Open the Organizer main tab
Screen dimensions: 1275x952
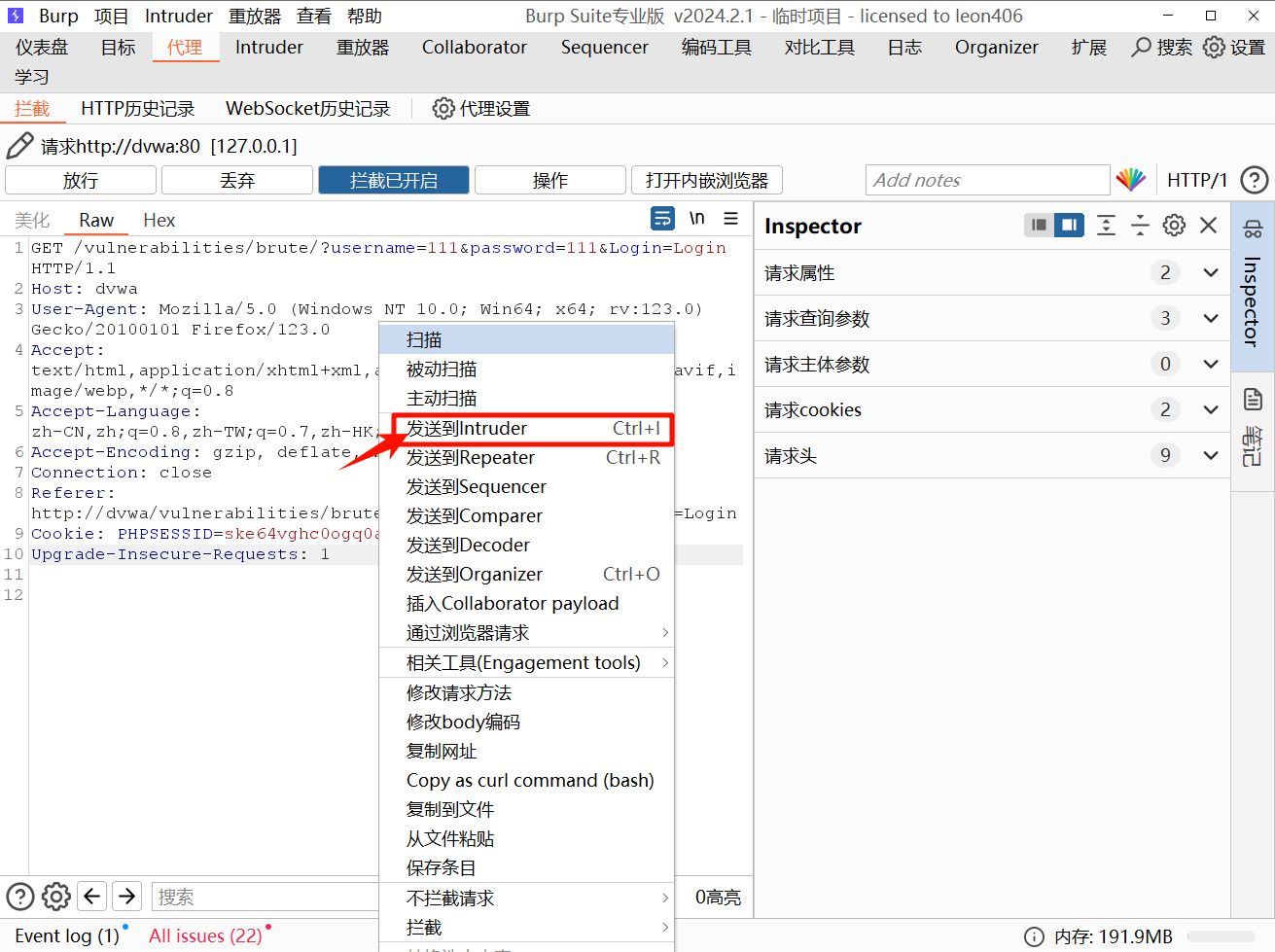pyautogui.click(x=996, y=47)
